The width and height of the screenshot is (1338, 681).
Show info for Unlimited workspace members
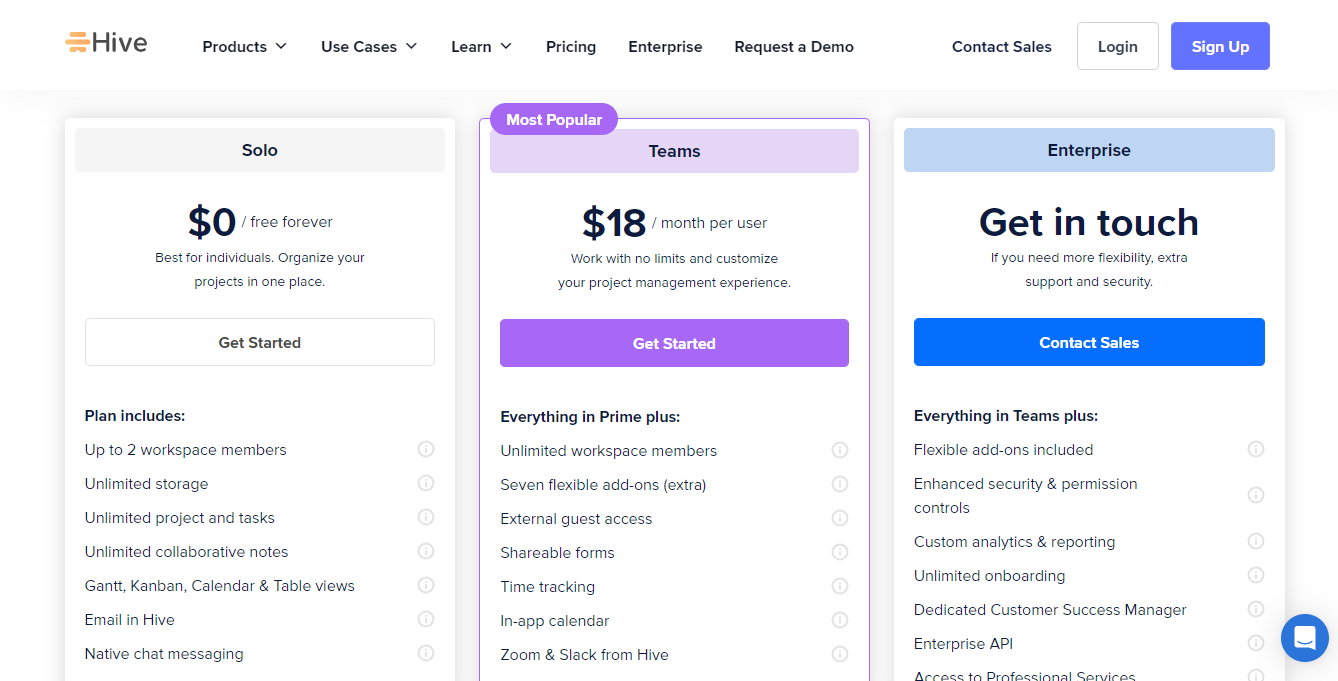tap(840, 451)
